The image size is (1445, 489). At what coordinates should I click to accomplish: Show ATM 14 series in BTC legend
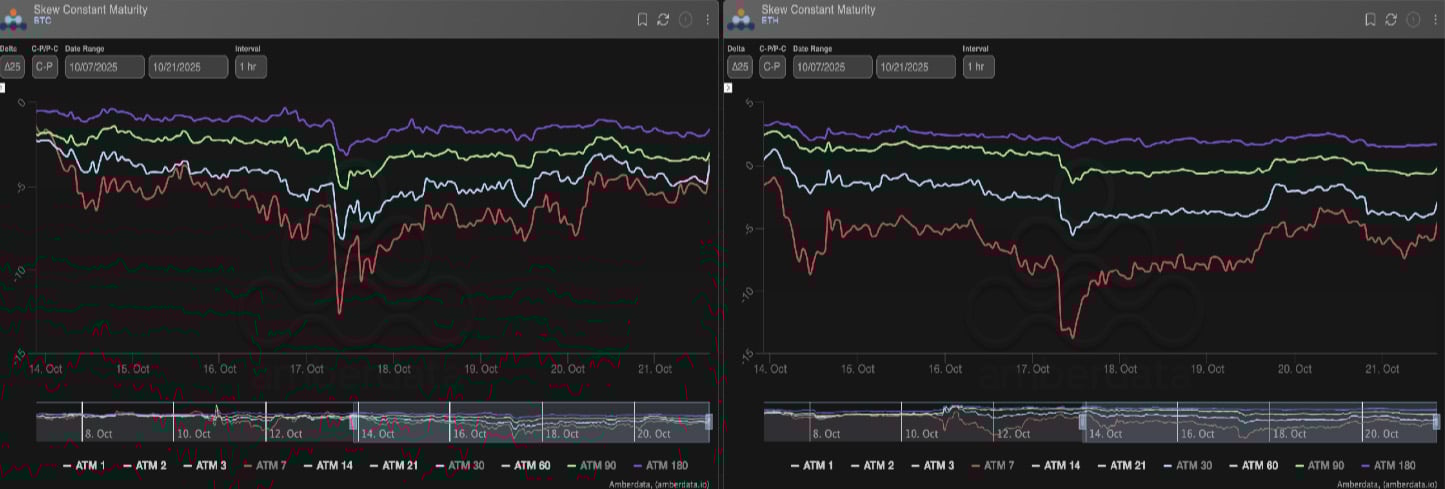click(x=335, y=465)
